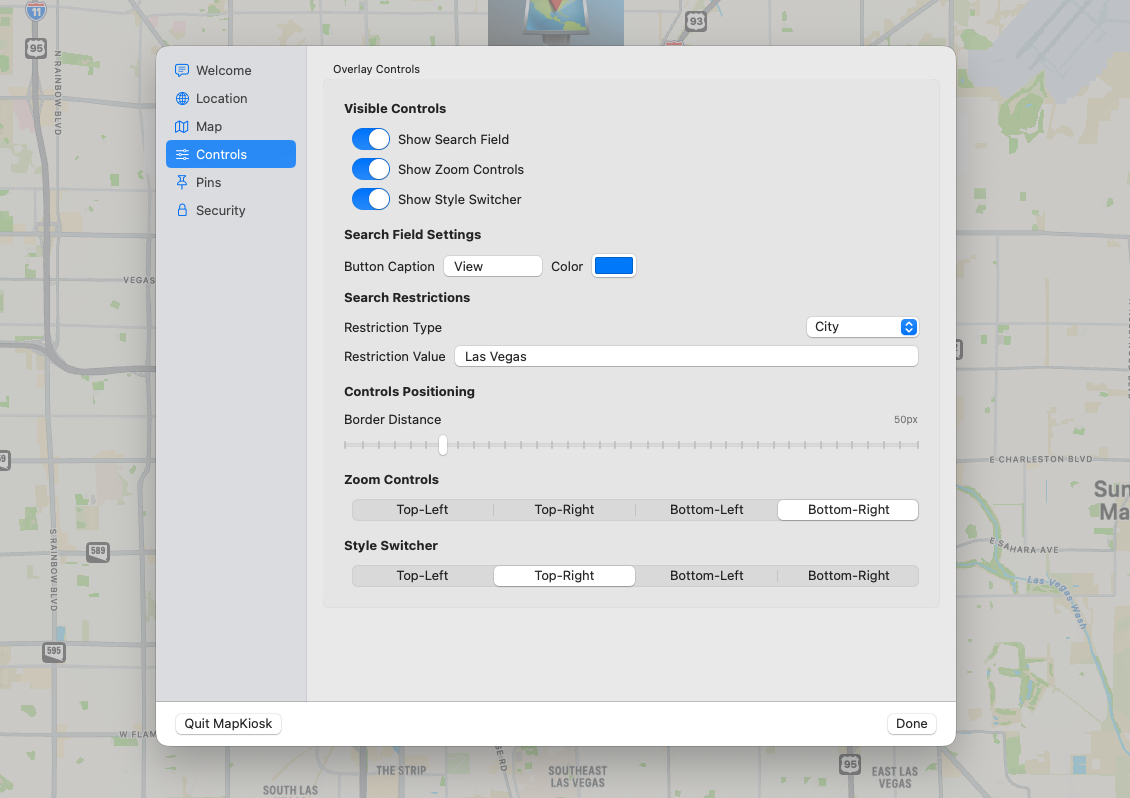
Task: Click the route 595 shield on the map
Action: (x=54, y=651)
